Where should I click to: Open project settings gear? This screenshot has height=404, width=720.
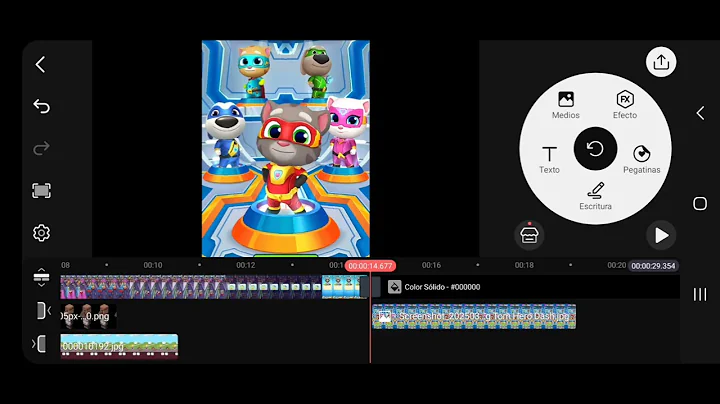[41, 233]
